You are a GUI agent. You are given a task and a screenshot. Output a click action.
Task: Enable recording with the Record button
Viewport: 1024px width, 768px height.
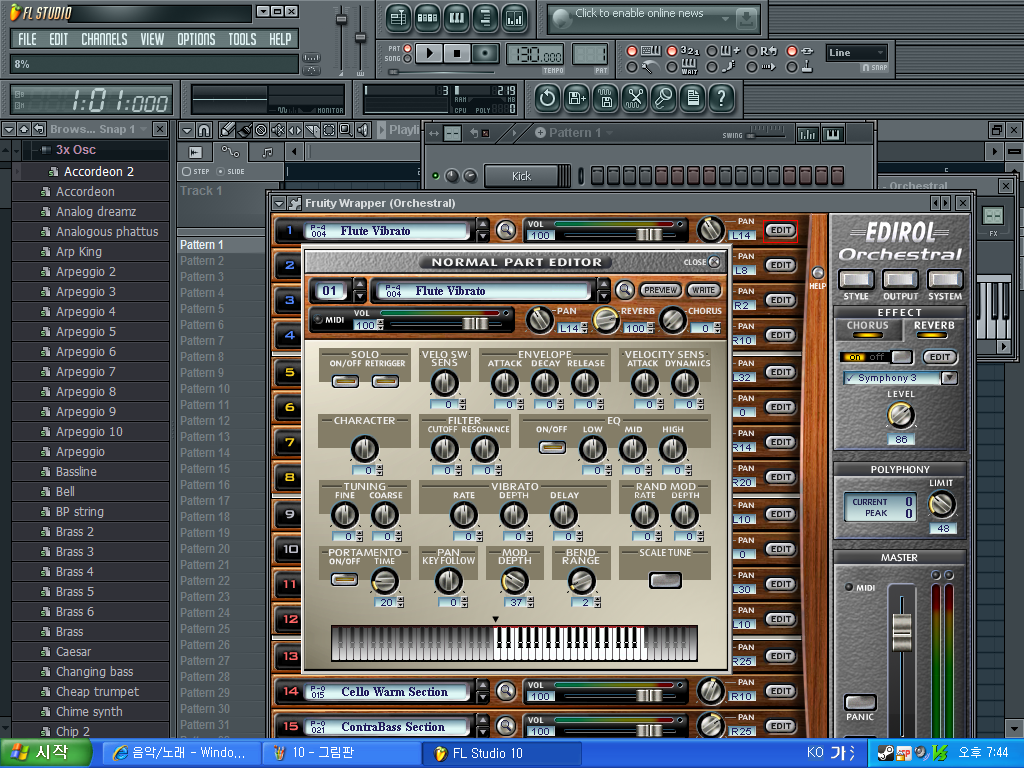click(485, 53)
